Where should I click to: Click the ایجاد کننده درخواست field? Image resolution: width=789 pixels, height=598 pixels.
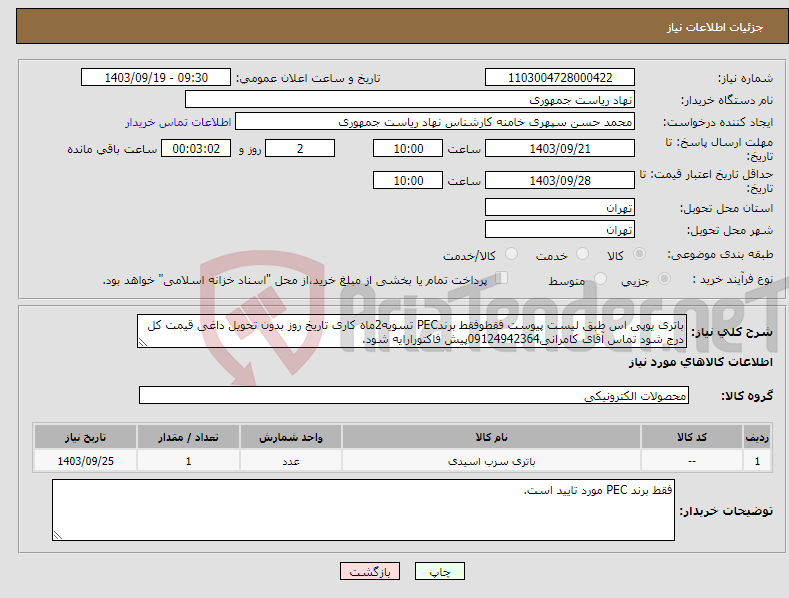coord(435,122)
